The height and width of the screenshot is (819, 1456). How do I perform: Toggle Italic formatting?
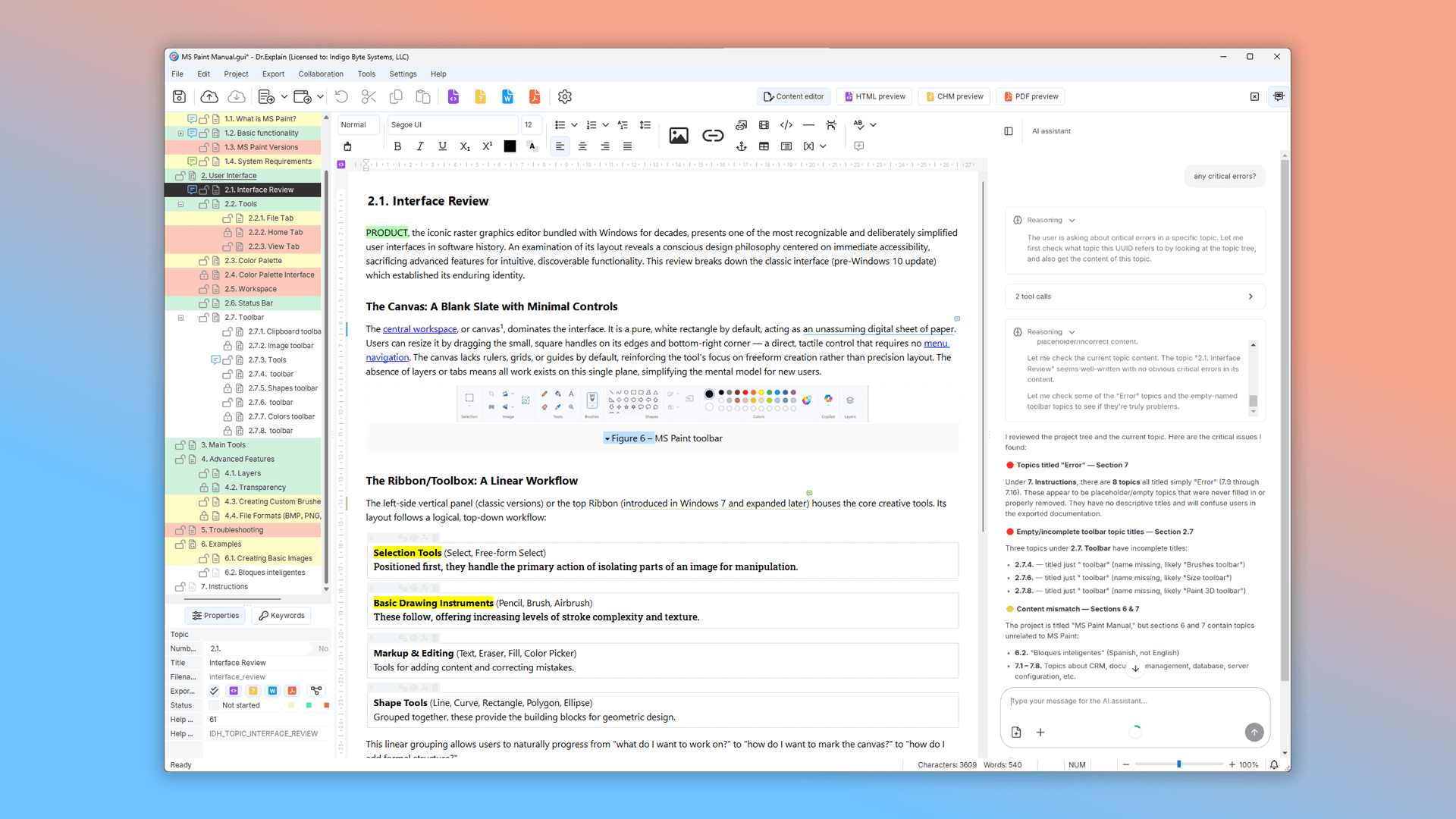click(x=420, y=146)
